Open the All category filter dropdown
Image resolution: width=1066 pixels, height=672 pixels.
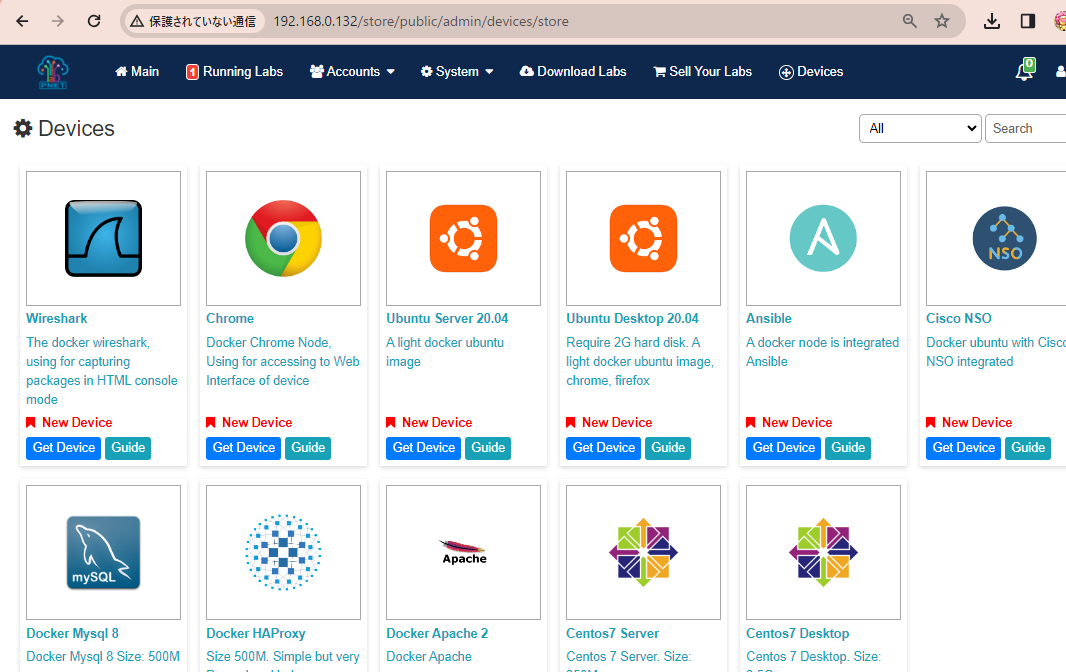click(921, 129)
